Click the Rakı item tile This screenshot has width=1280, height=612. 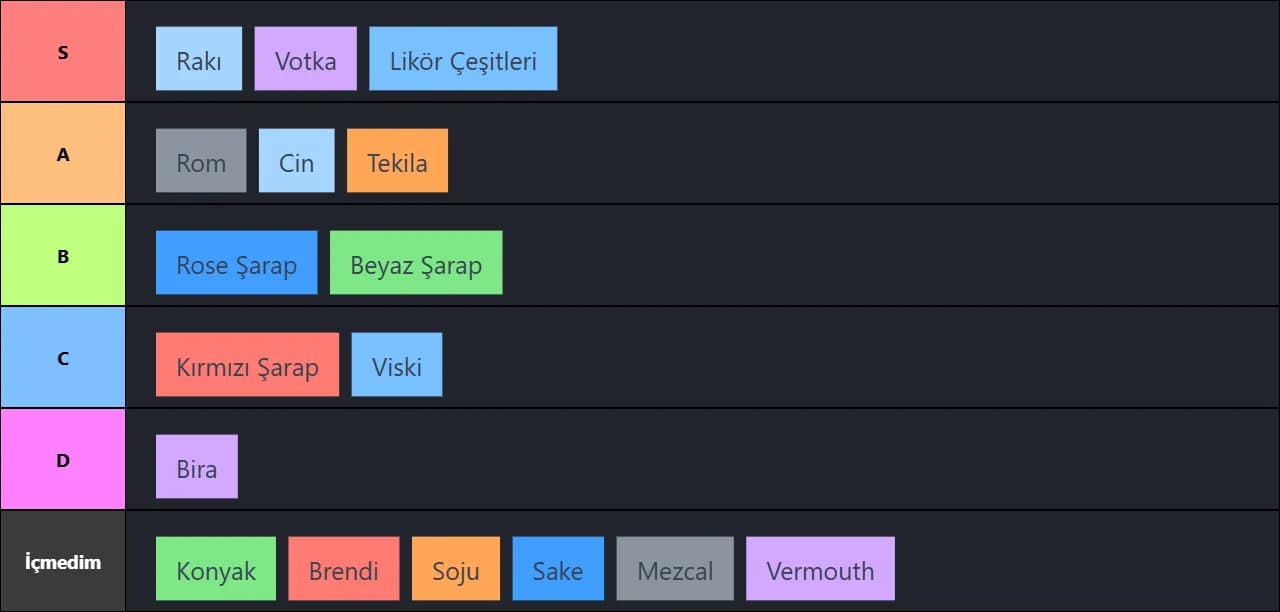[199, 59]
